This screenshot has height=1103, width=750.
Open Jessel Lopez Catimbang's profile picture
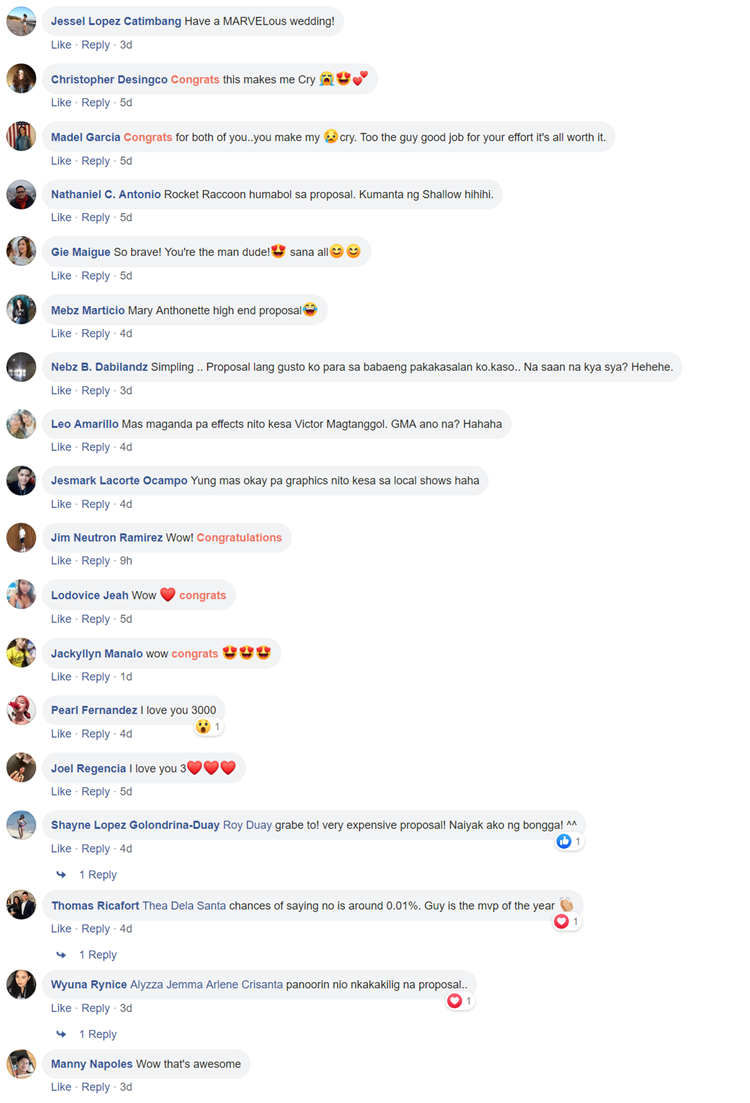tap(21, 22)
